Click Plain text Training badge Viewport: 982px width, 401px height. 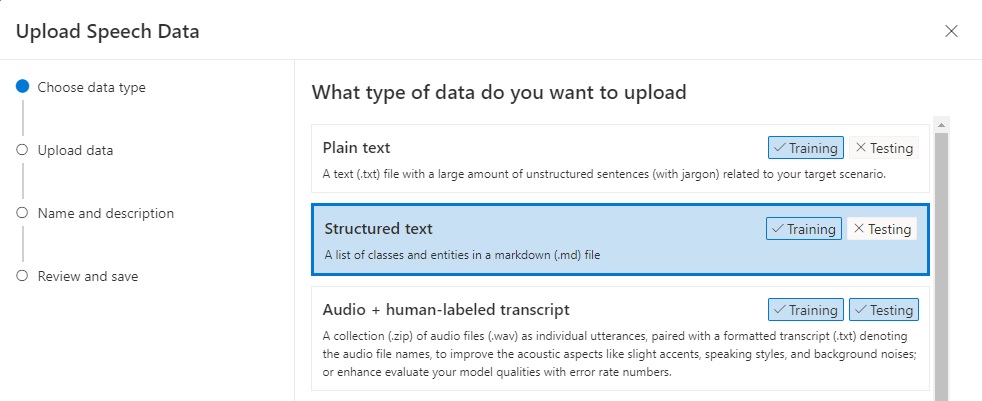(x=805, y=148)
